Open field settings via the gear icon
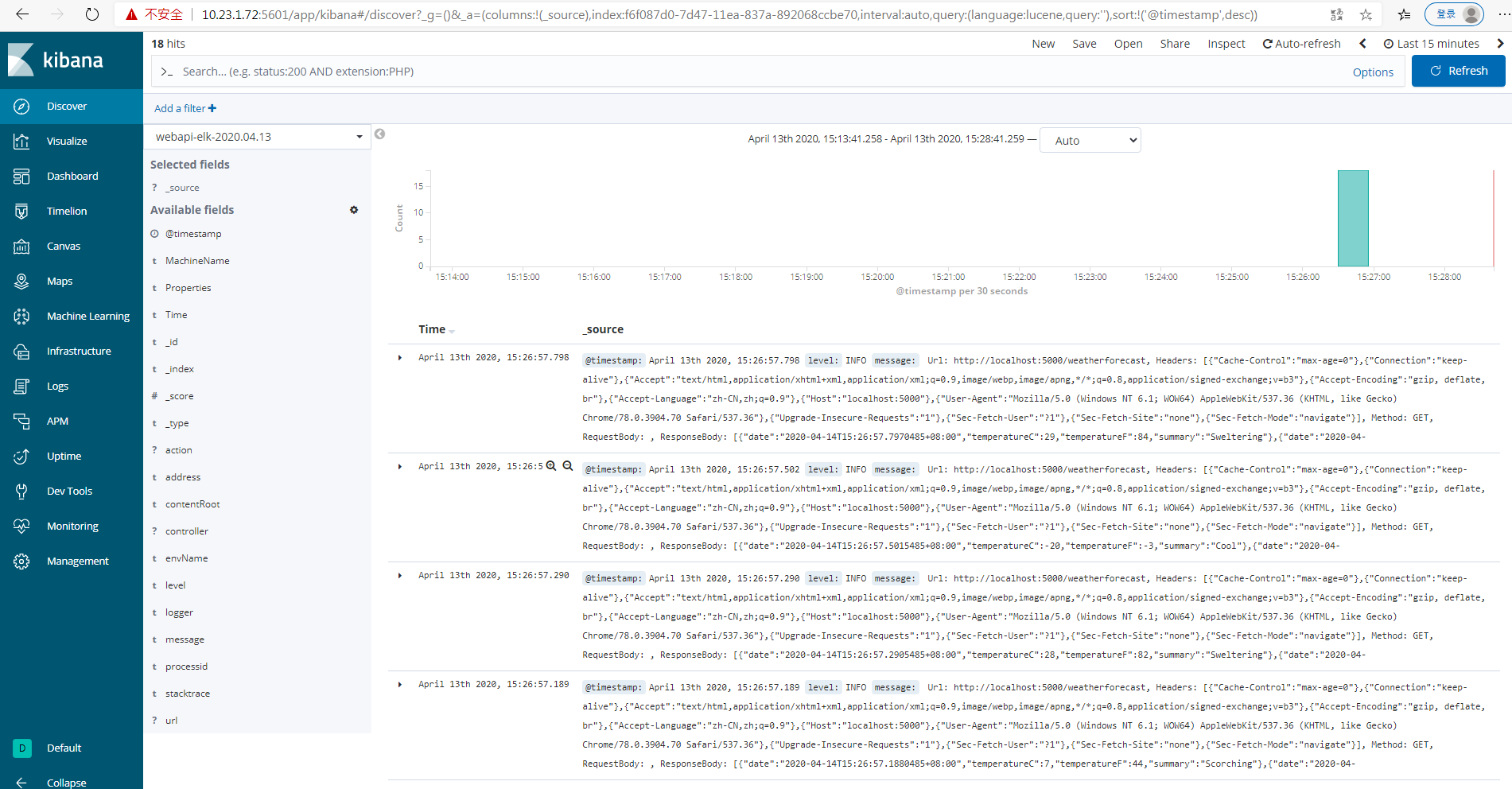The width and height of the screenshot is (1512, 789). (354, 209)
